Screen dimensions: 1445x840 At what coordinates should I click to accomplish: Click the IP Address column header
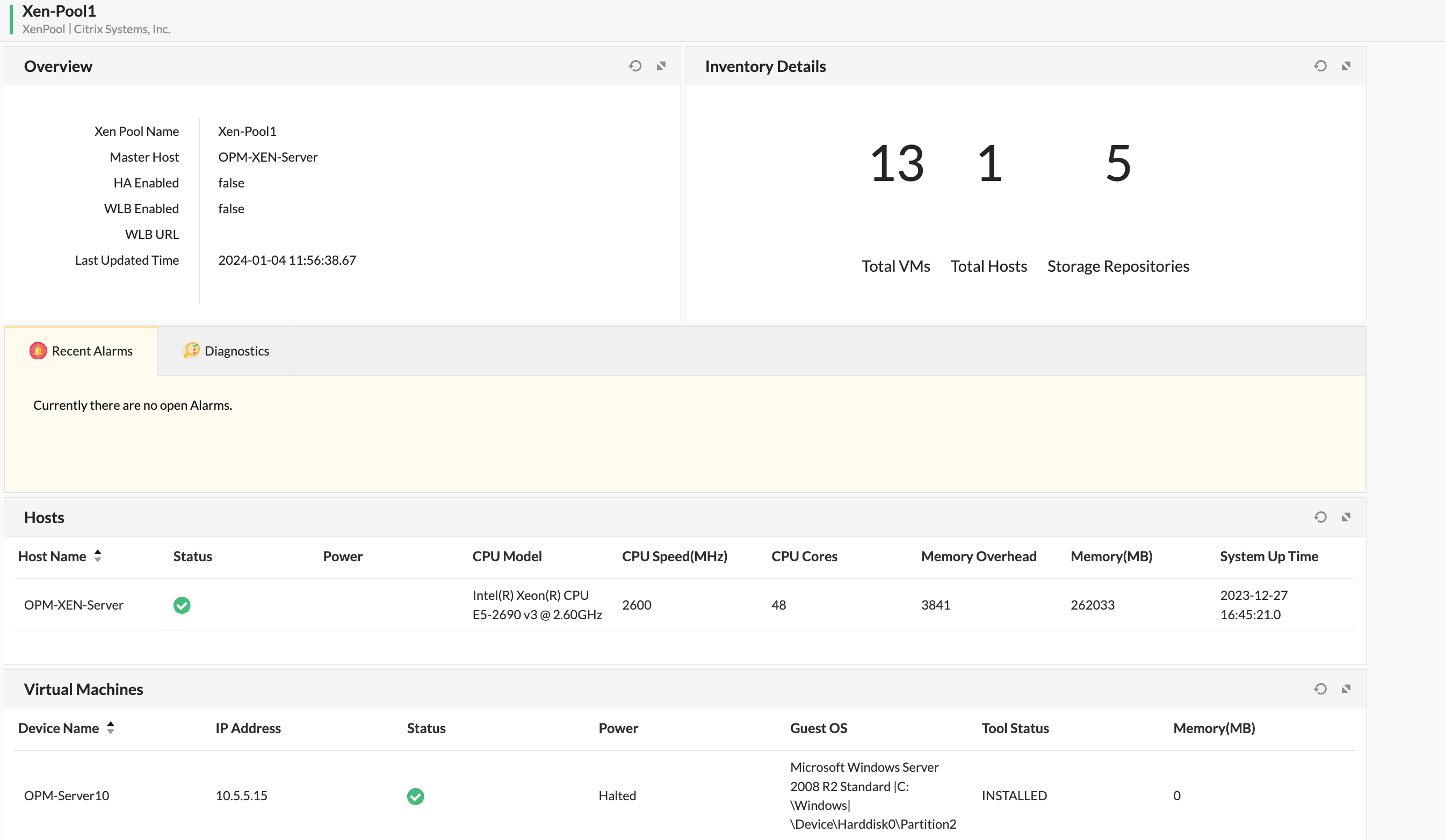pyautogui.click(x=248, y=728)
